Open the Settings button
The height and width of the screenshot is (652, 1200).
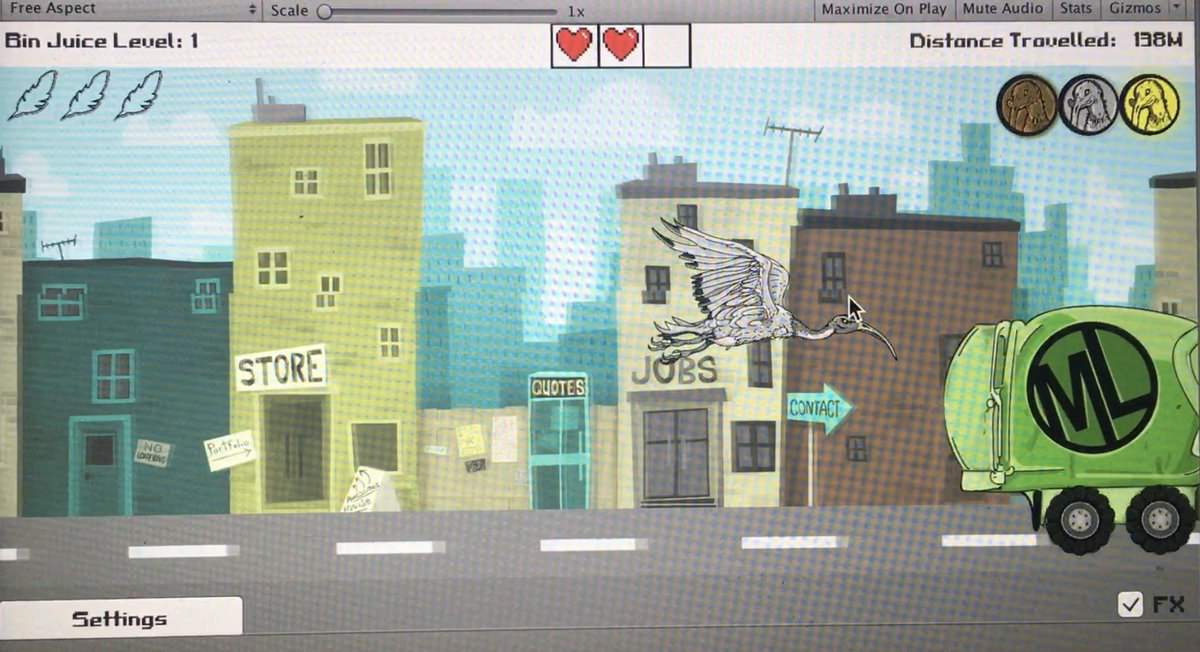tap(121, 618)
